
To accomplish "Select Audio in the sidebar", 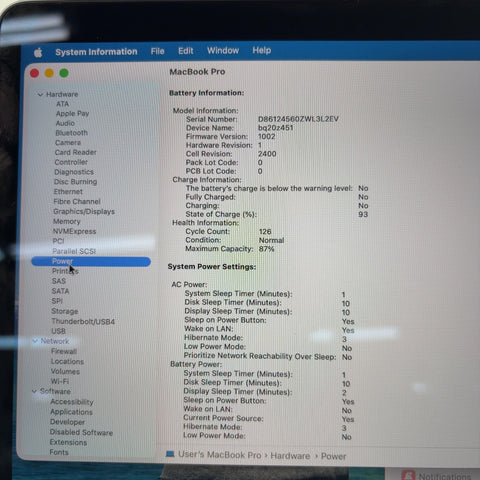I will [65, 123].
